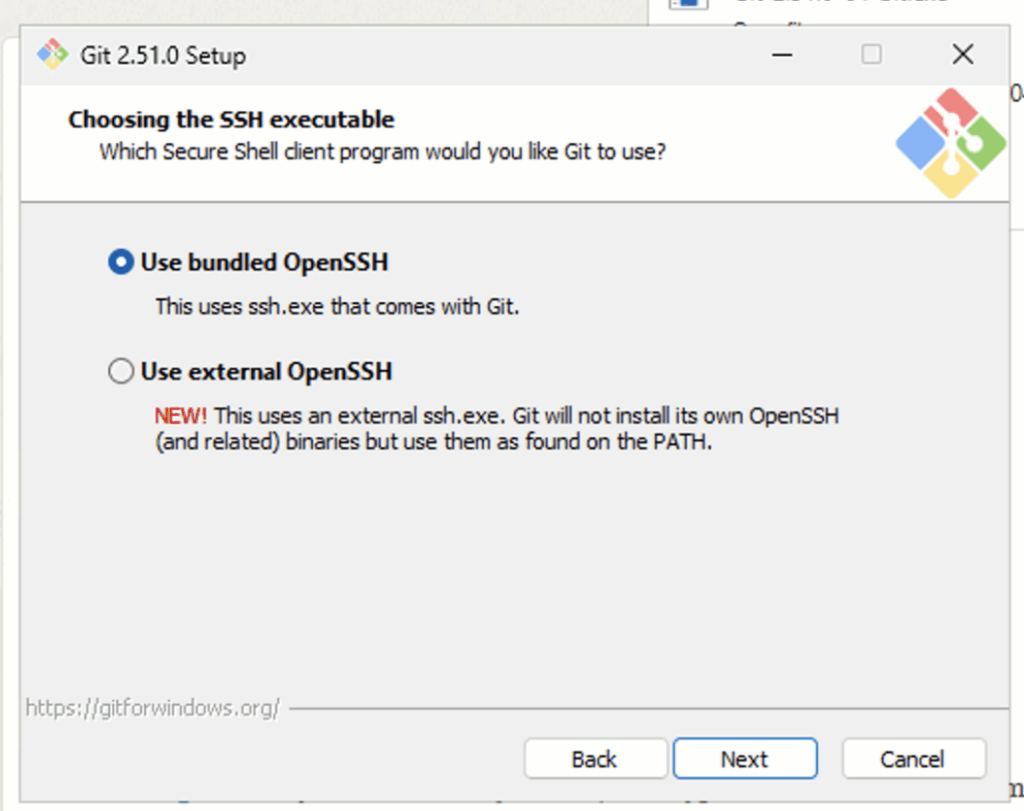Click the "Use external OpenSSH" label text
Screen dimensions: 1024x811
tap(266, 372)
